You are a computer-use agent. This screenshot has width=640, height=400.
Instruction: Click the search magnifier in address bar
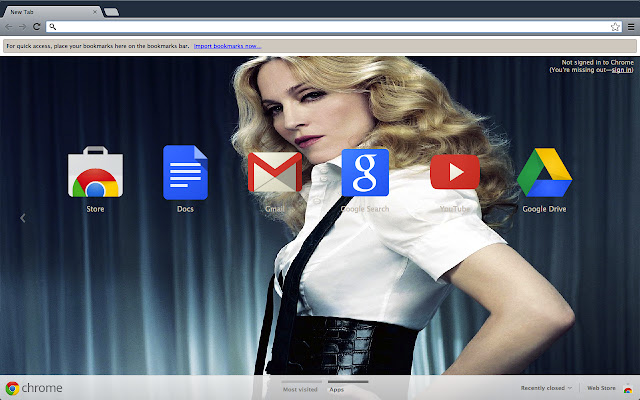point(53,27)
